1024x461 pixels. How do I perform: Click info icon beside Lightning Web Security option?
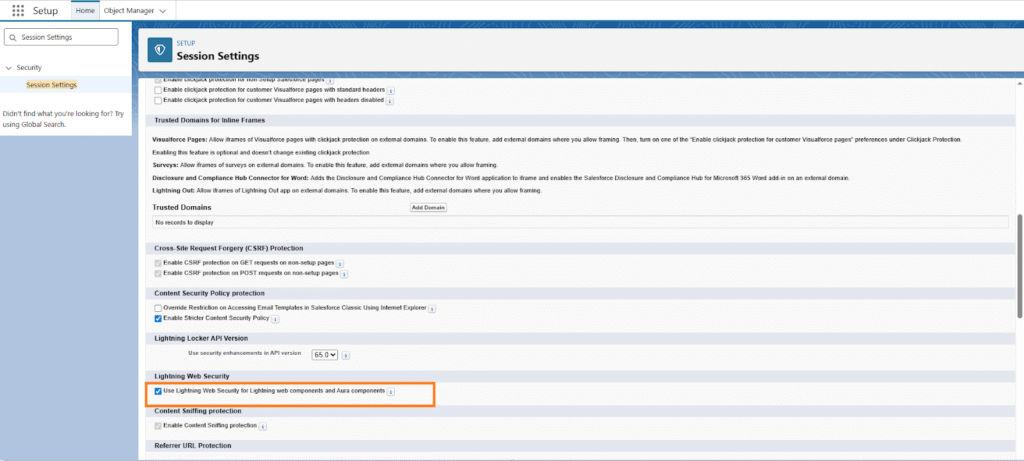tap(391, 391)
